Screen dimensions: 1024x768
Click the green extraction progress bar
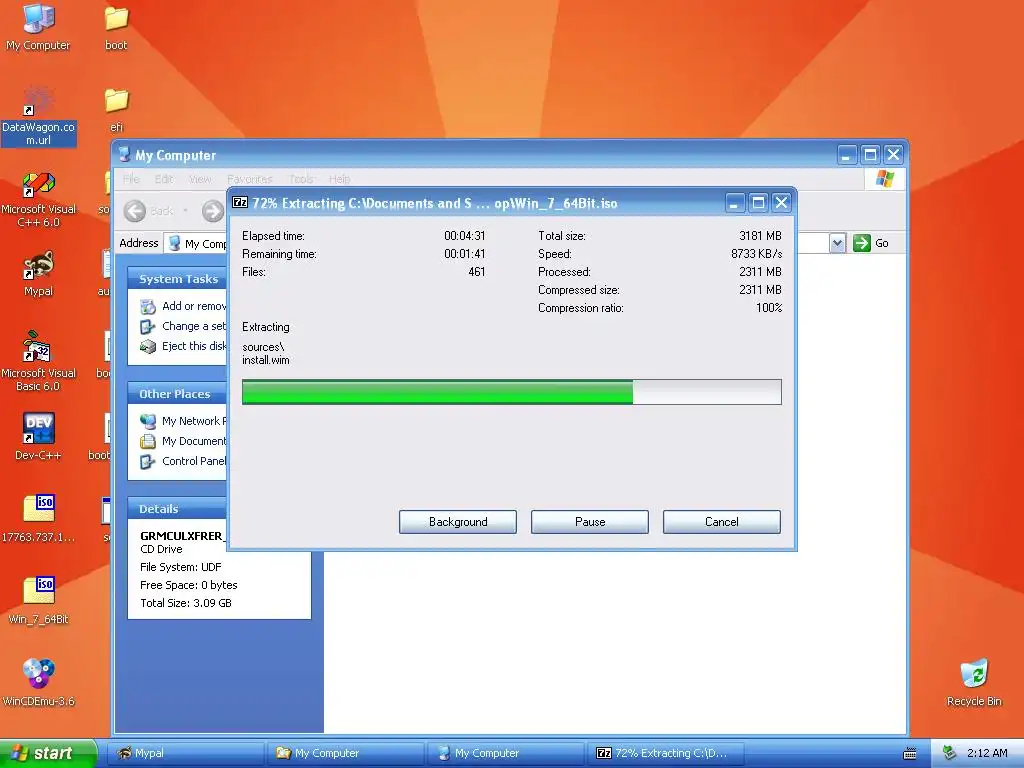coord(511,392)
